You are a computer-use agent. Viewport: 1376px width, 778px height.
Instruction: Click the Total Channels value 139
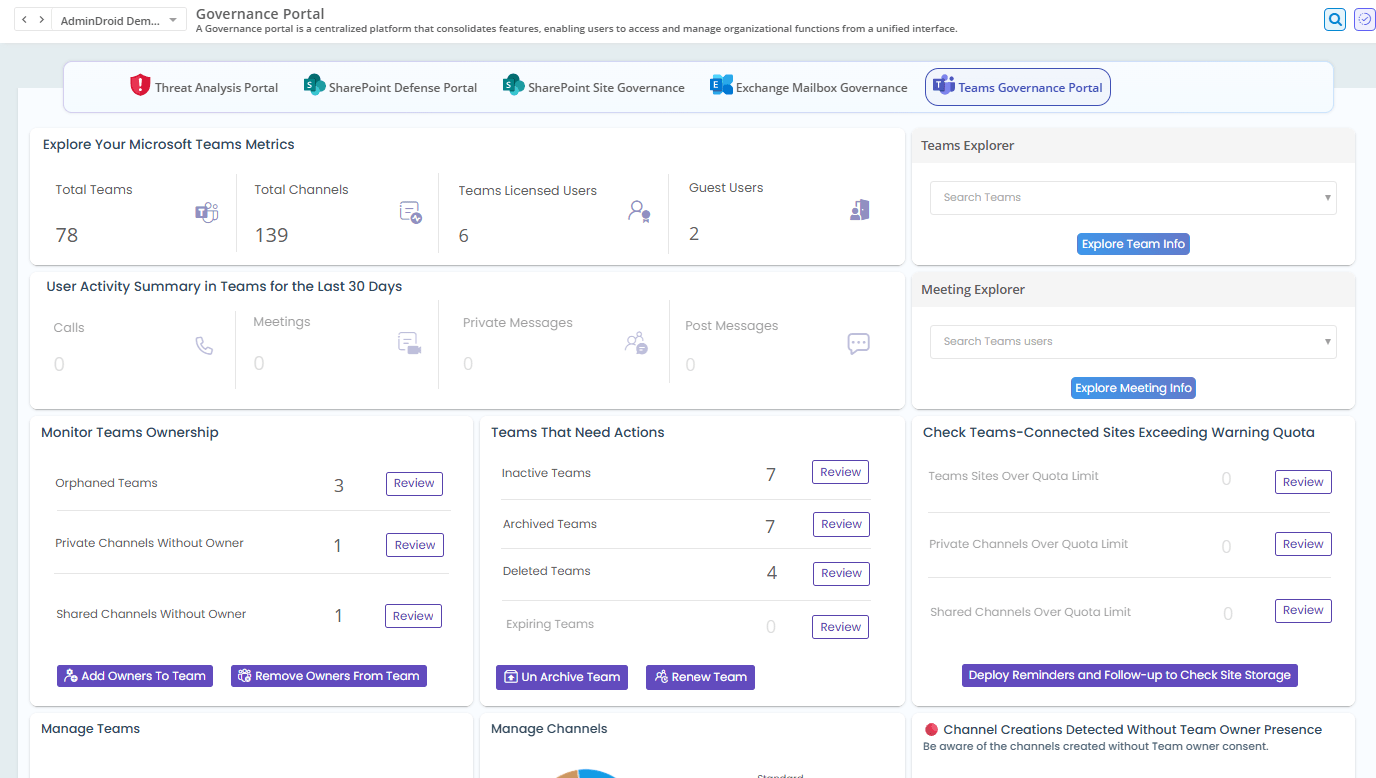[x=271, y=235]
